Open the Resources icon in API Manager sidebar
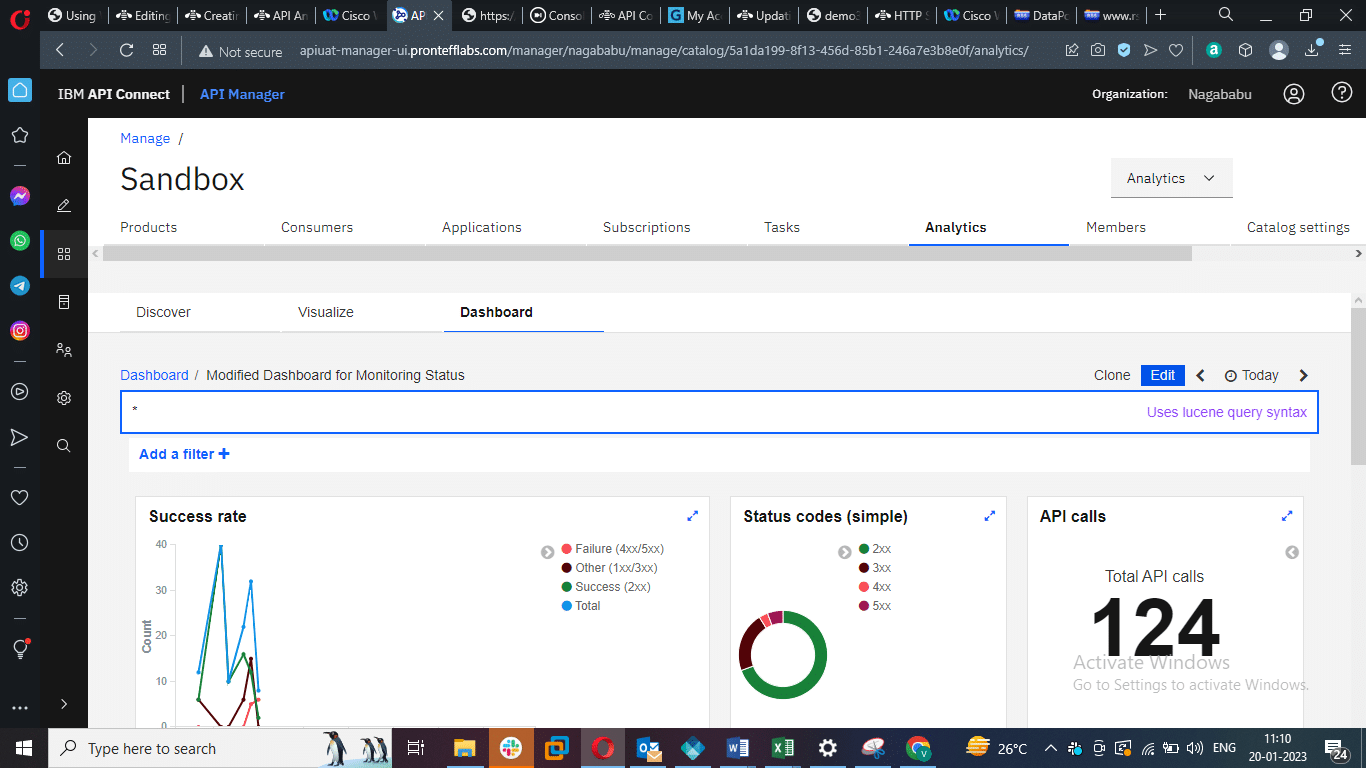 click(x=64, y=302)
